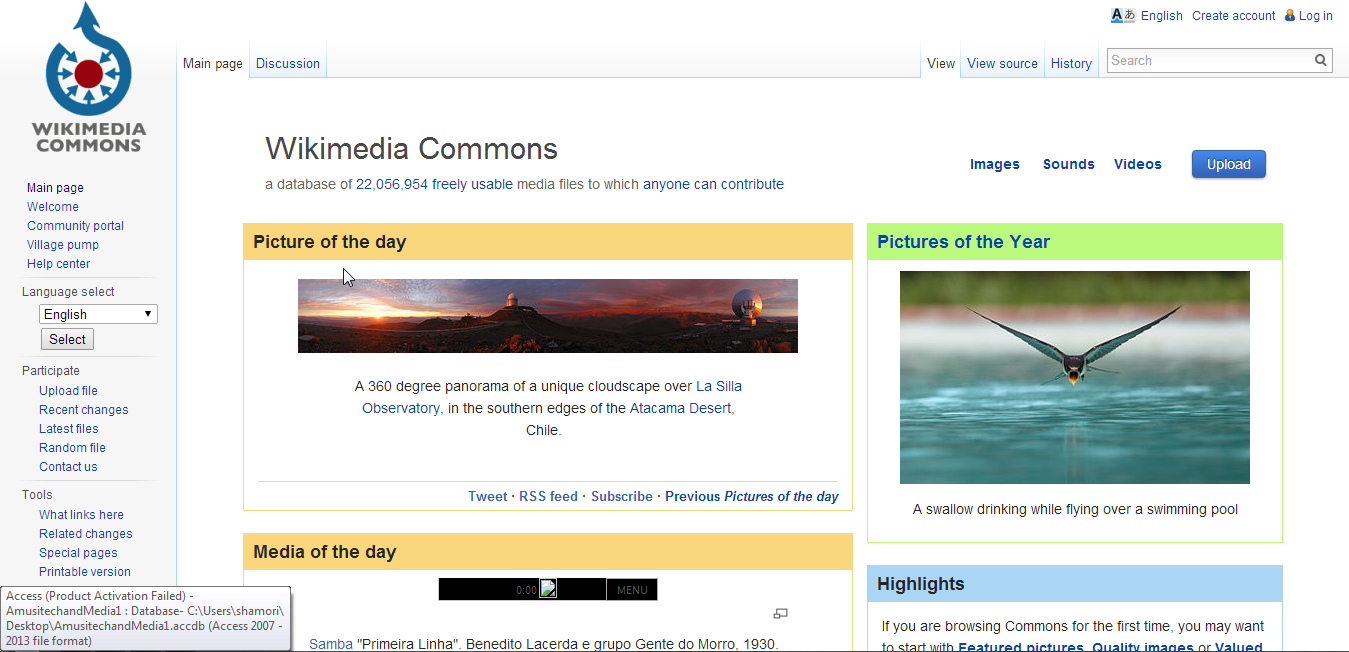The height and width of the screenshot is (652, 1349).
Task: Open the View tab
Action: 941,63
